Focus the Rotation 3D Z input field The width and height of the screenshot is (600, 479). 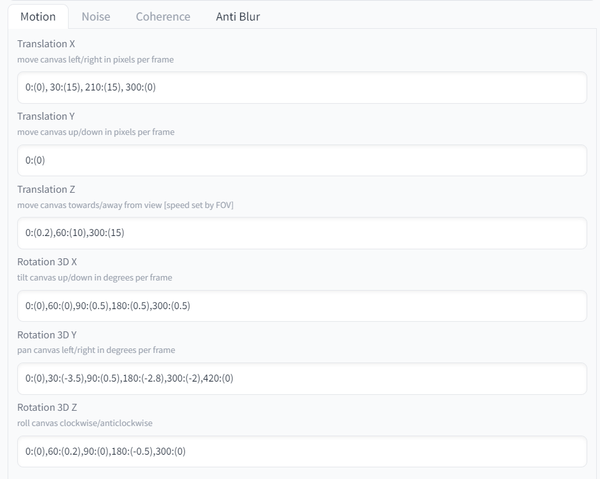tap(301, 451)
